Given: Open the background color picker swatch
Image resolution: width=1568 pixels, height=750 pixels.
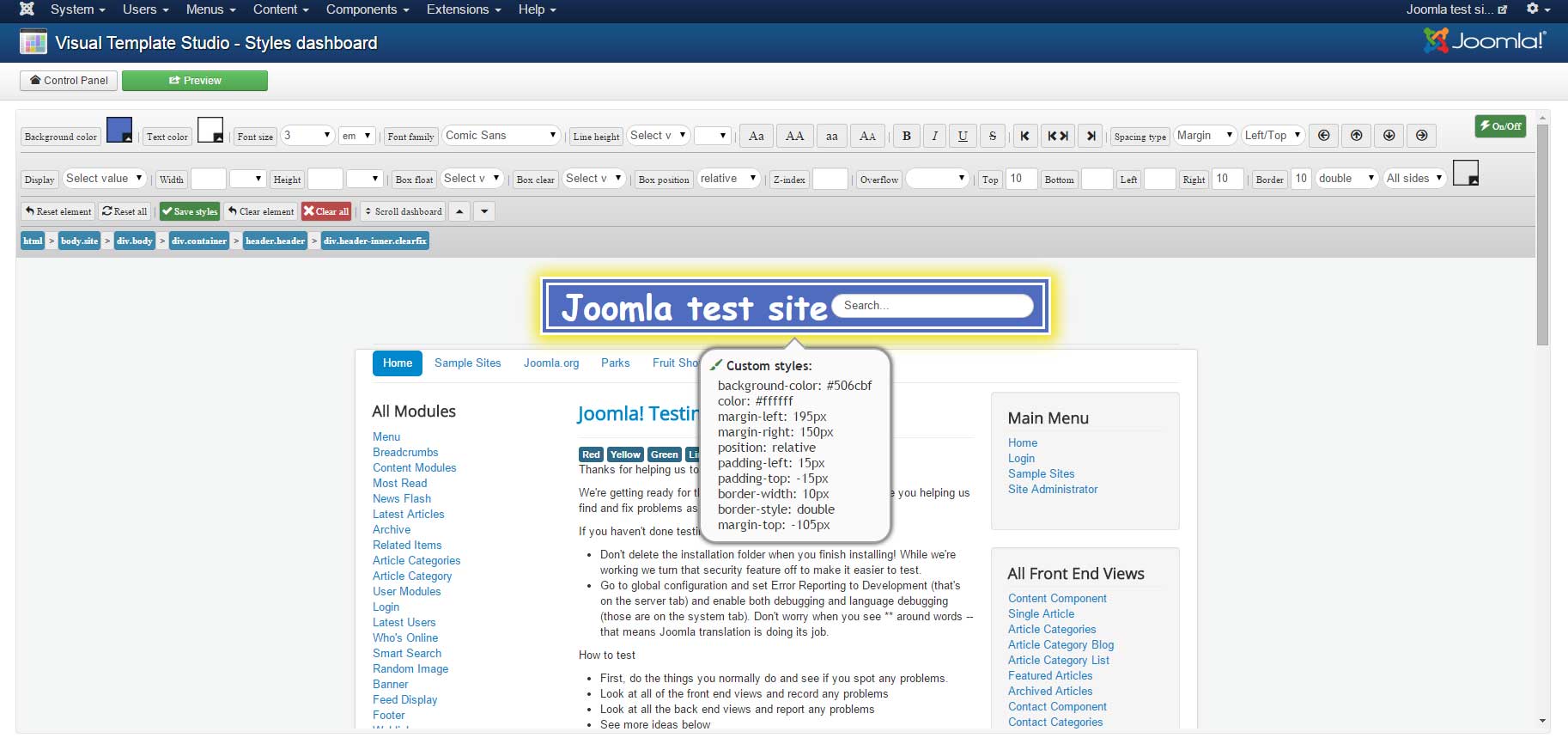Looking at the screenshot, I should pyautogui.click(x=119, y=131).
